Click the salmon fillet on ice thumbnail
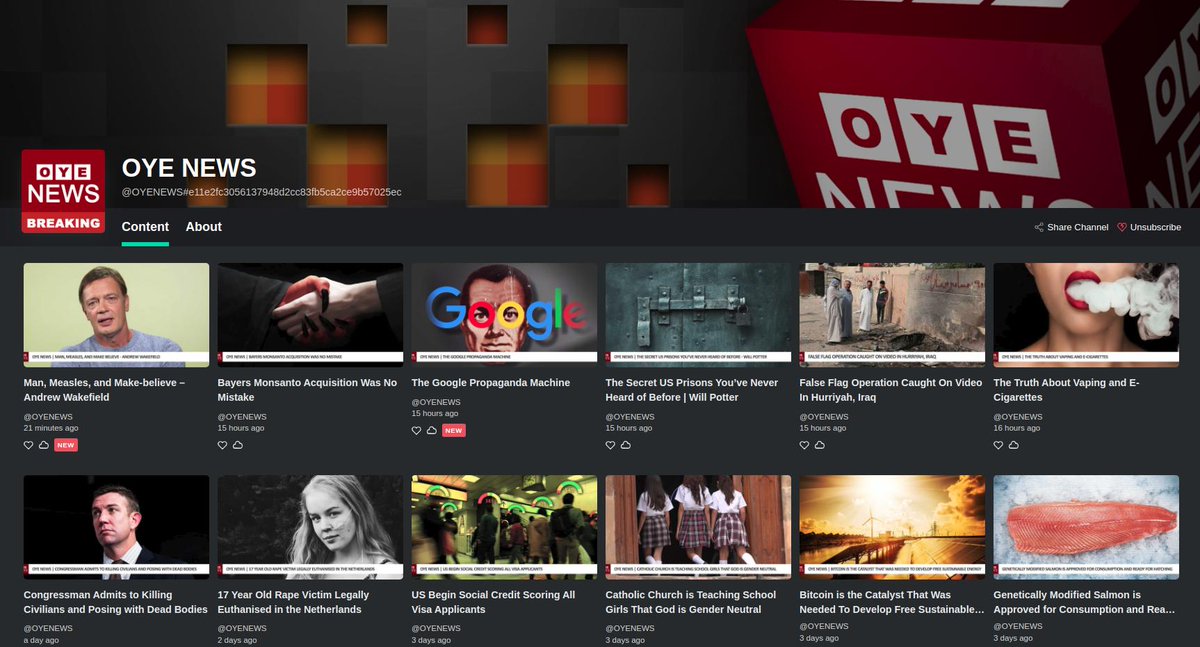 tap(1086, 527)
